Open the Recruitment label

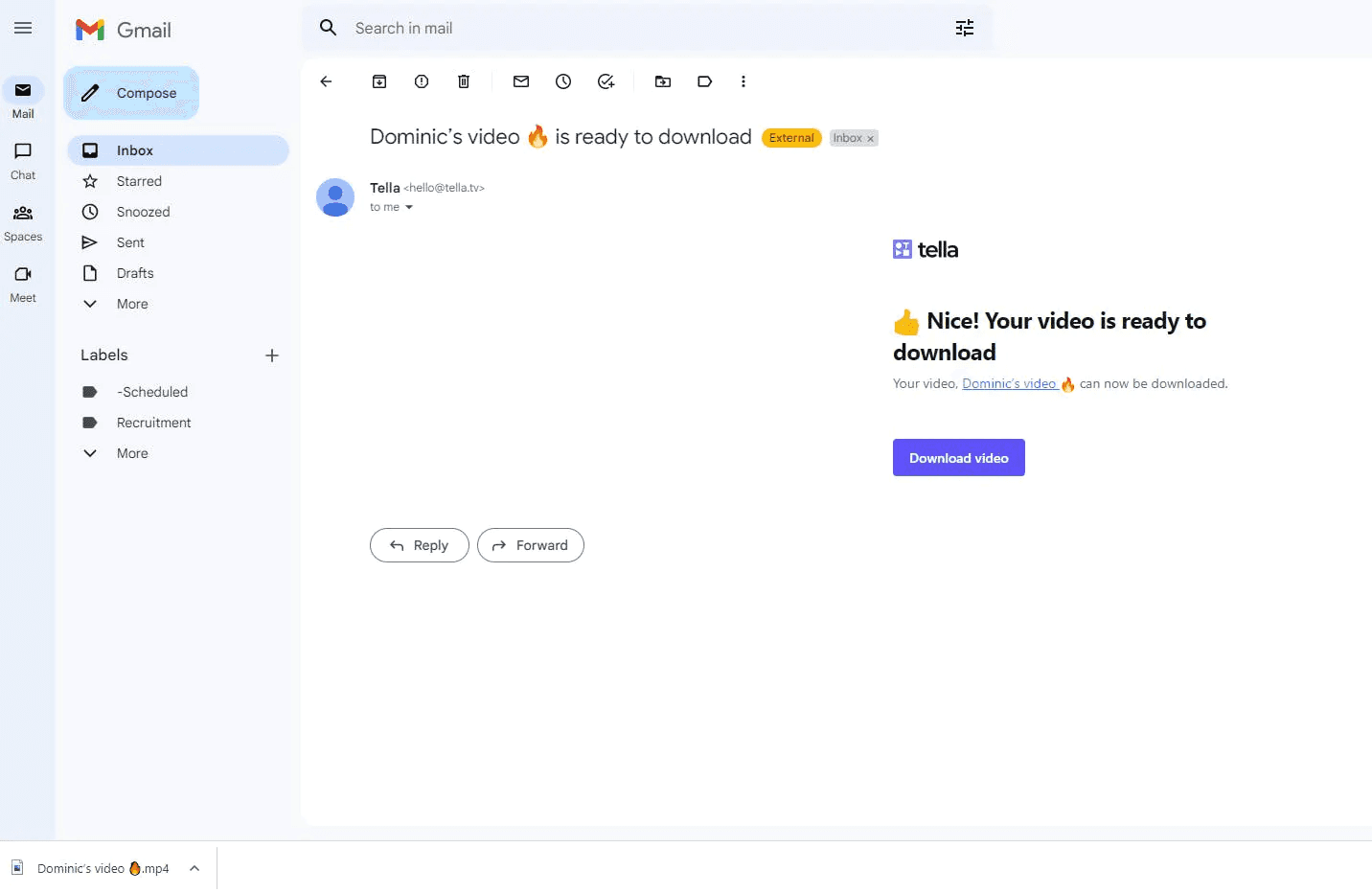(178, 423)
